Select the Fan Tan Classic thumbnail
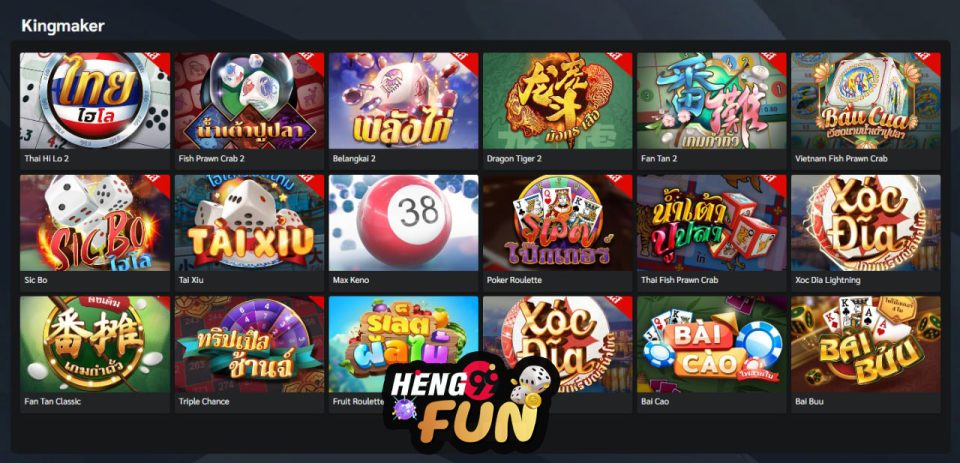 point(95,344)
